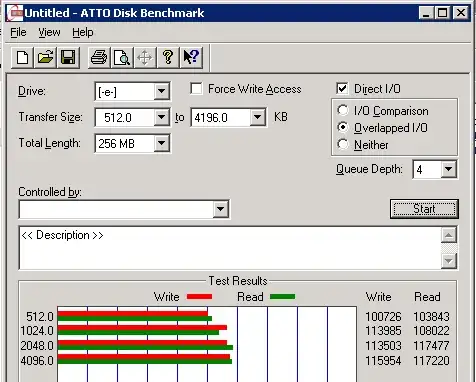Open a file with the folder icon

pos(45,58)
